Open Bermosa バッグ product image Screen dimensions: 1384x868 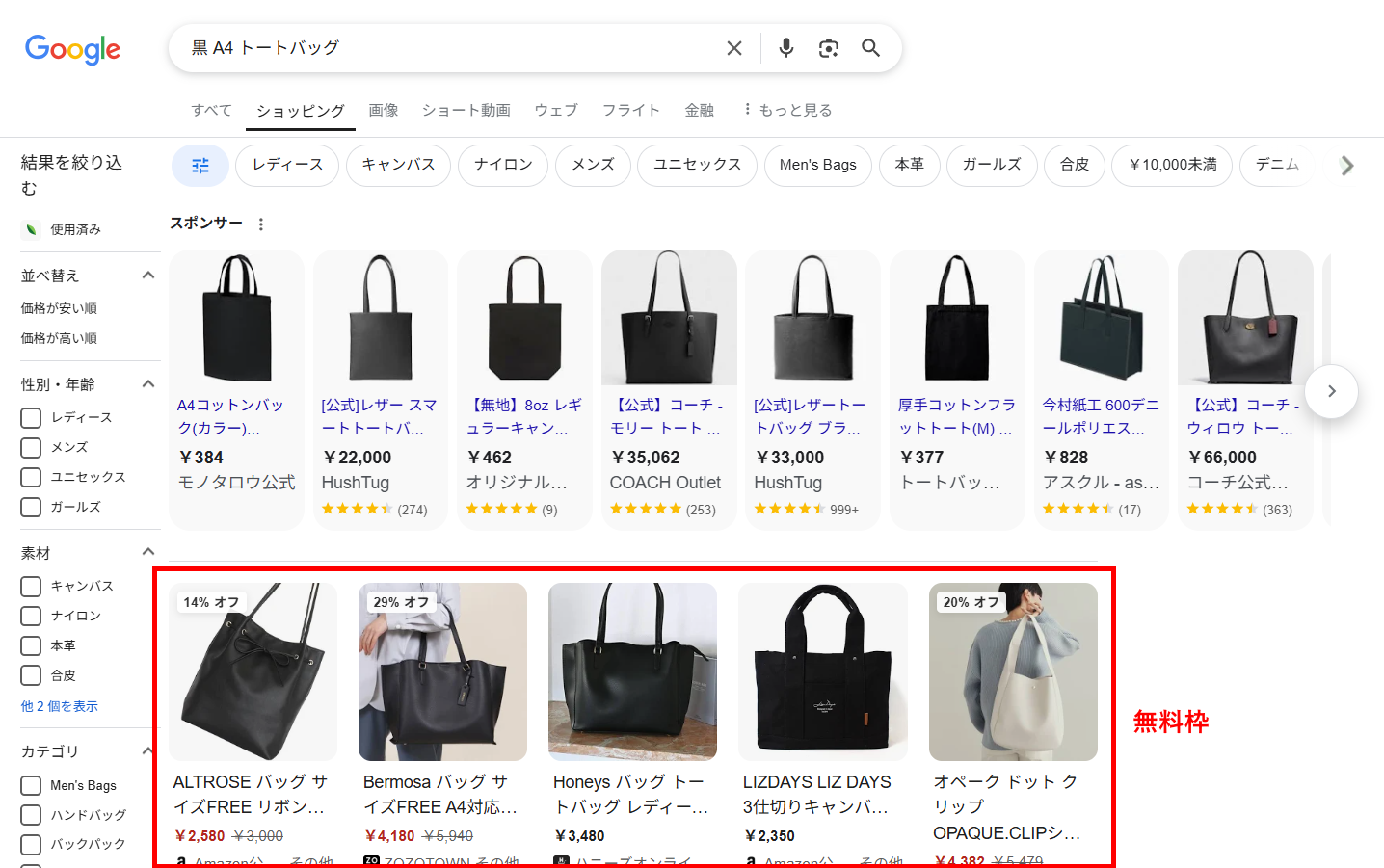tap(442, 671)
